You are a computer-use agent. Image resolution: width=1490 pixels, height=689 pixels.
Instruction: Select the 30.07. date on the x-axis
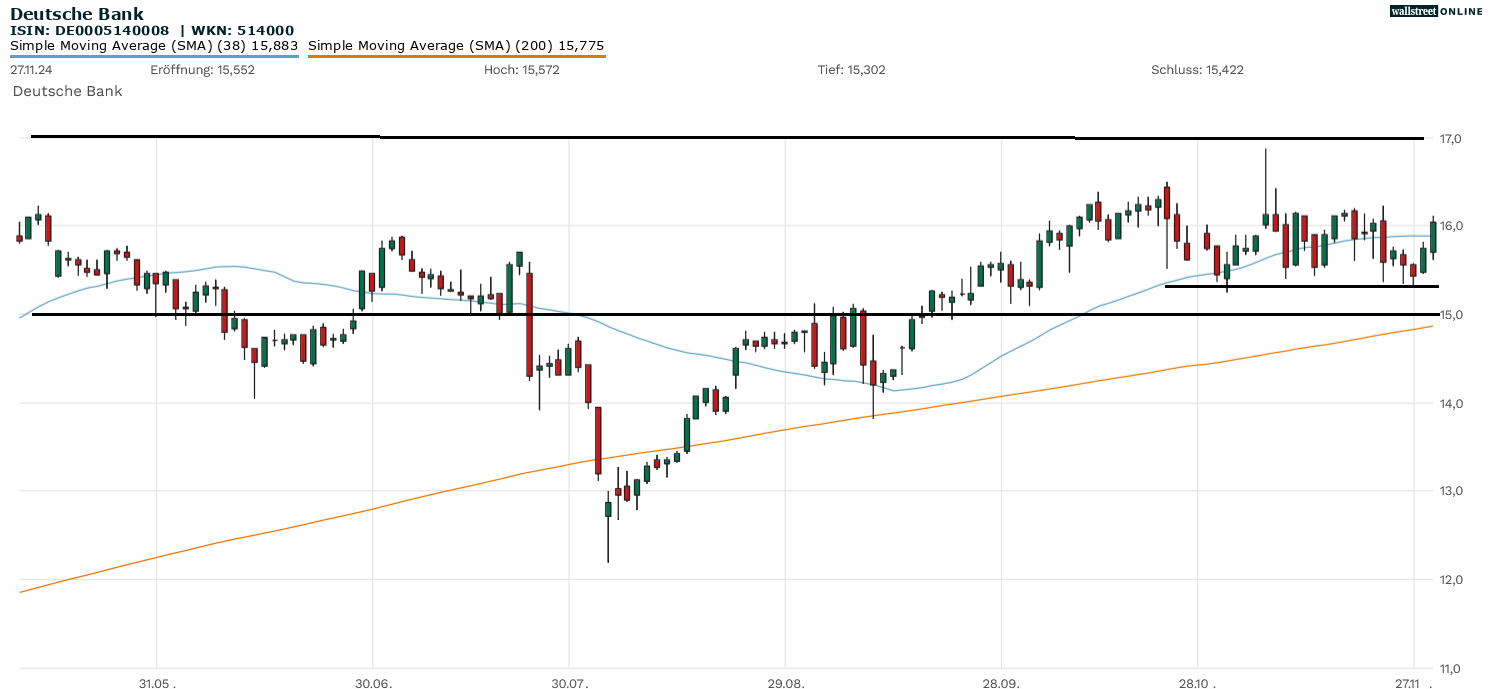click(568, 684)
